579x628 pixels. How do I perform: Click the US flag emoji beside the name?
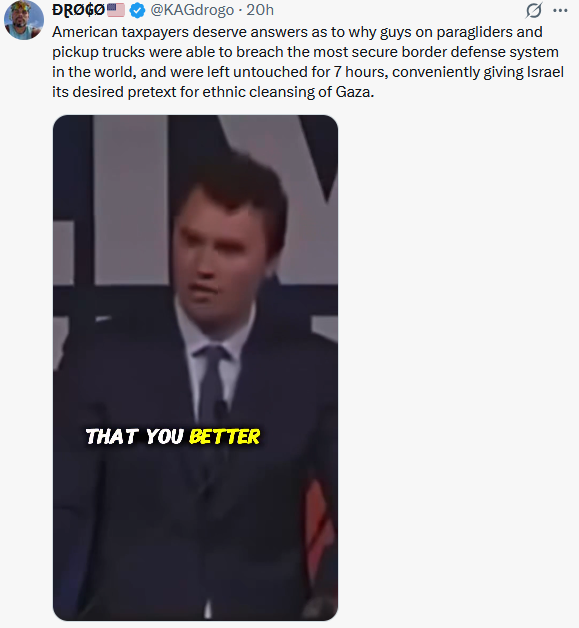(116, 10)
